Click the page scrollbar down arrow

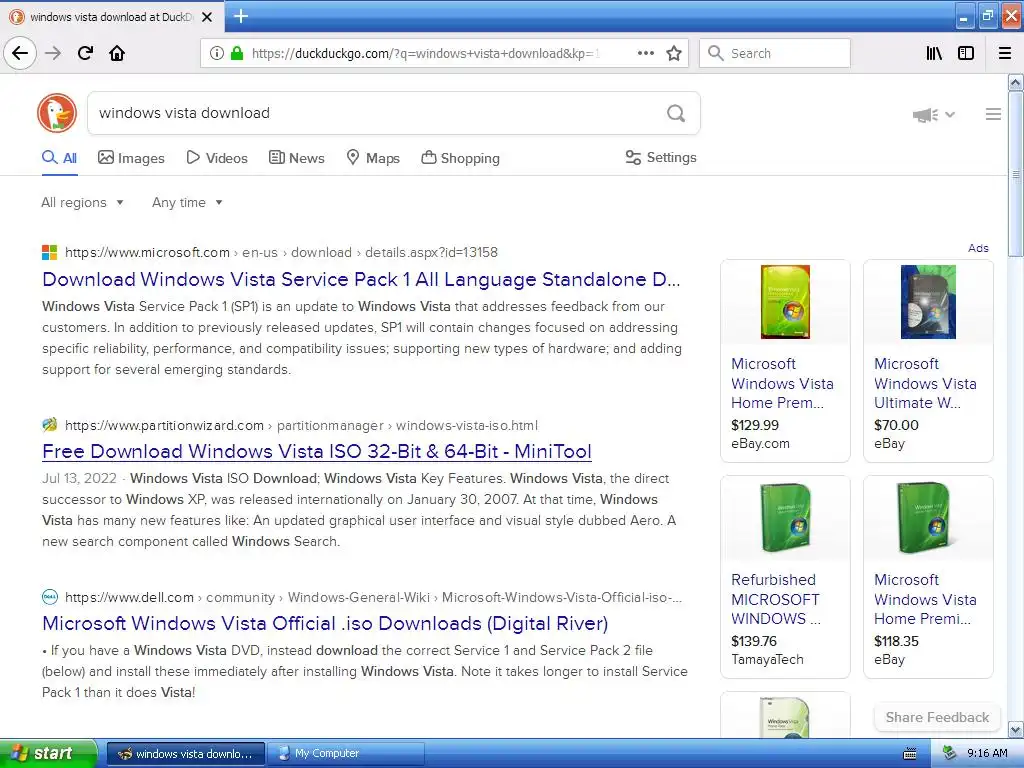point(1016,729)
